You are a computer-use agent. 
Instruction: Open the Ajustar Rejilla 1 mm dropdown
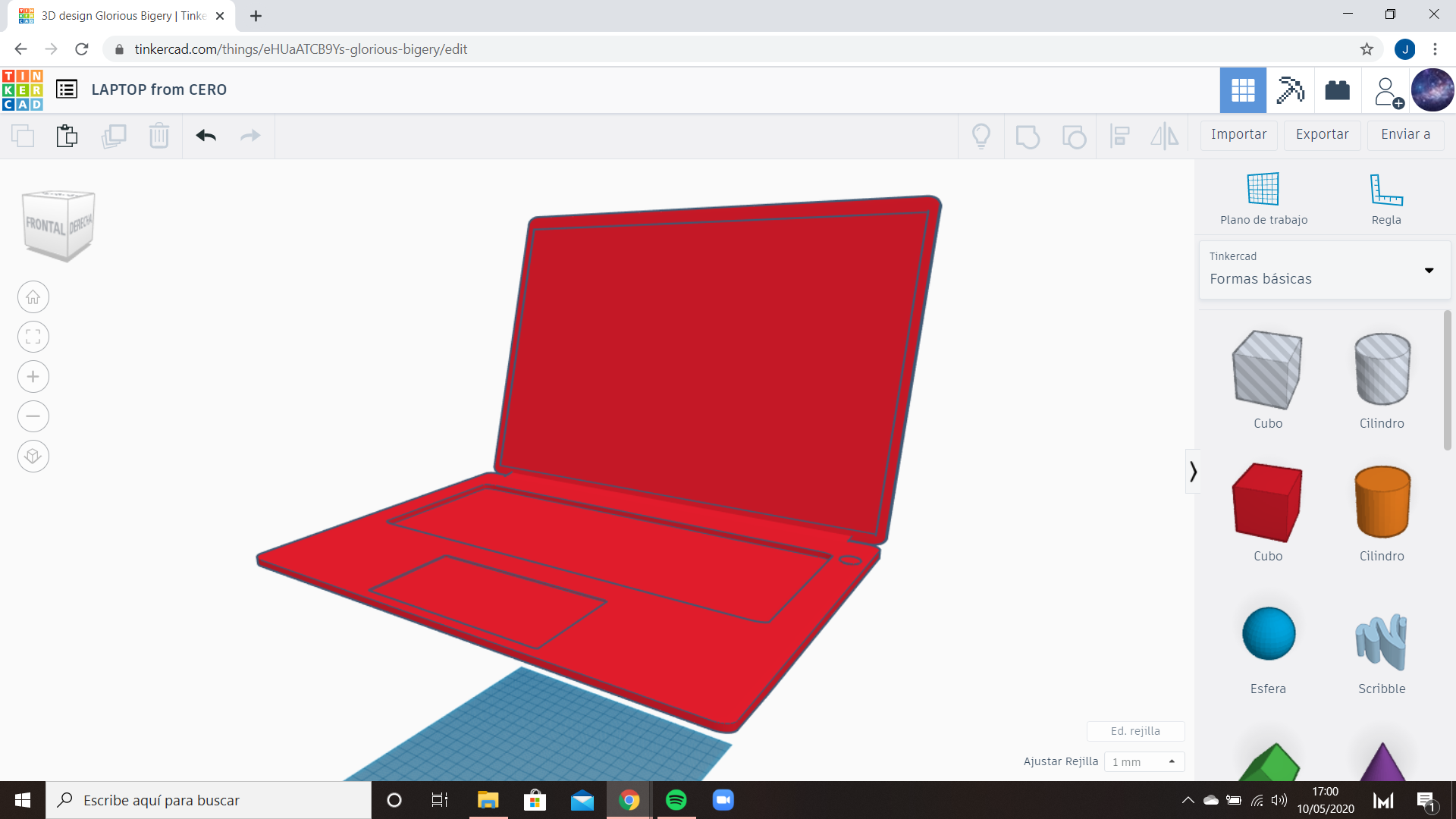click(x=1144, y=761)
